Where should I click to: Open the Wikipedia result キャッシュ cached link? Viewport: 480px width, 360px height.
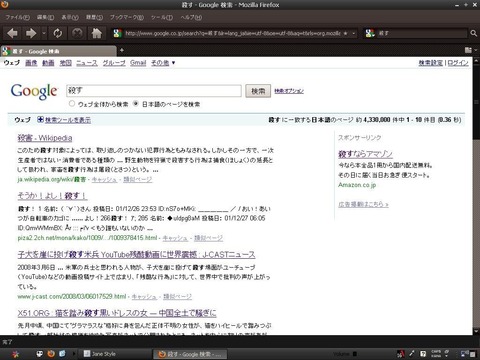click(x=104, y=179)
